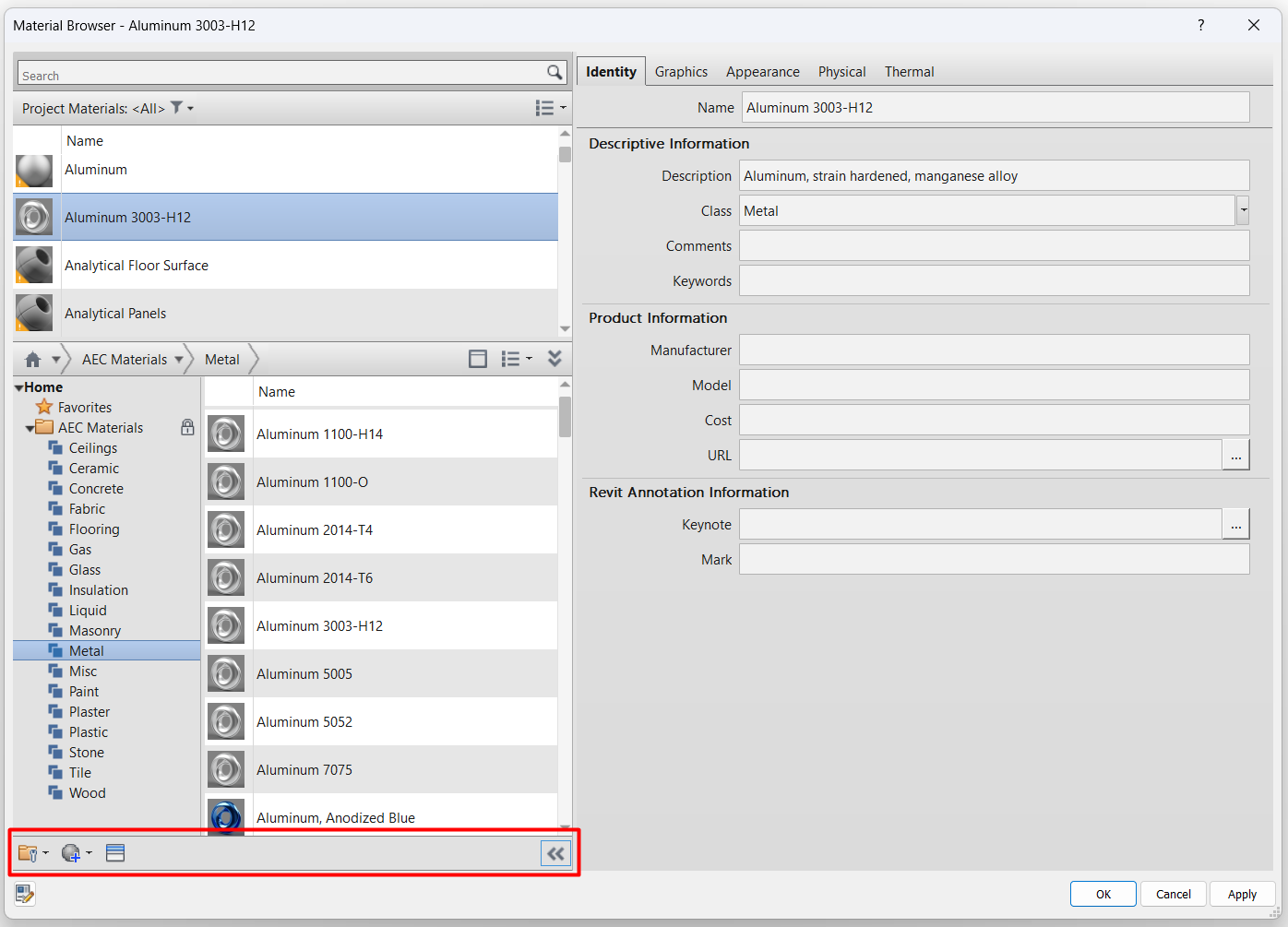This screenshot has height=927, width=1288.
Task: Expand the AEC Materials breadcrumb dropdown
Action: click(179, 359)
